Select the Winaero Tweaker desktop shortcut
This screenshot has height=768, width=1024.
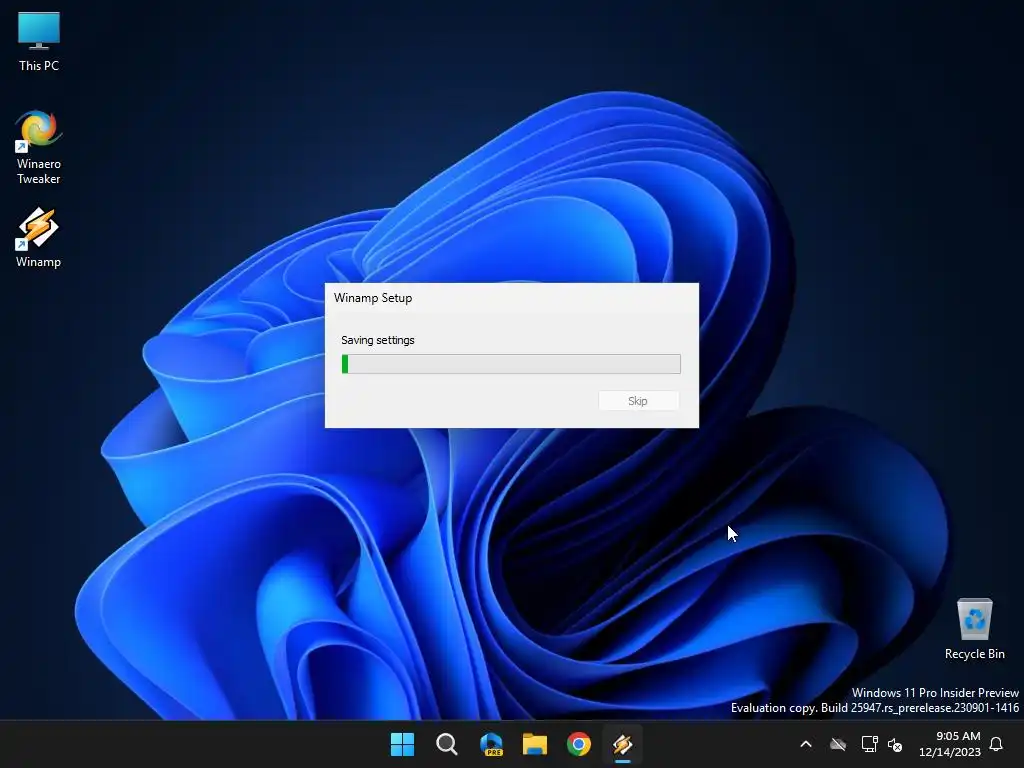(39, 148)
